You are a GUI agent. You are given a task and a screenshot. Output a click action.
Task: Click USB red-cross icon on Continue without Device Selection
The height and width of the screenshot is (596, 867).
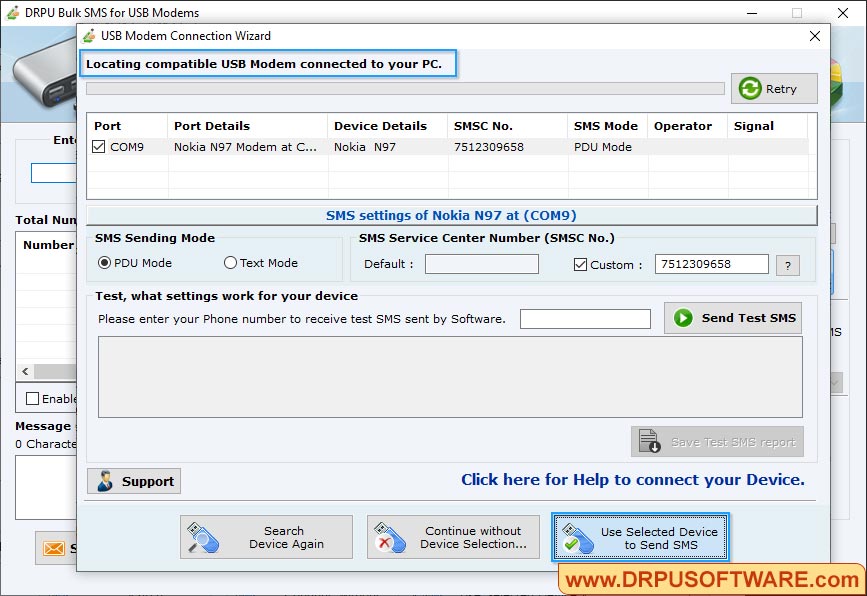point(390,537)
